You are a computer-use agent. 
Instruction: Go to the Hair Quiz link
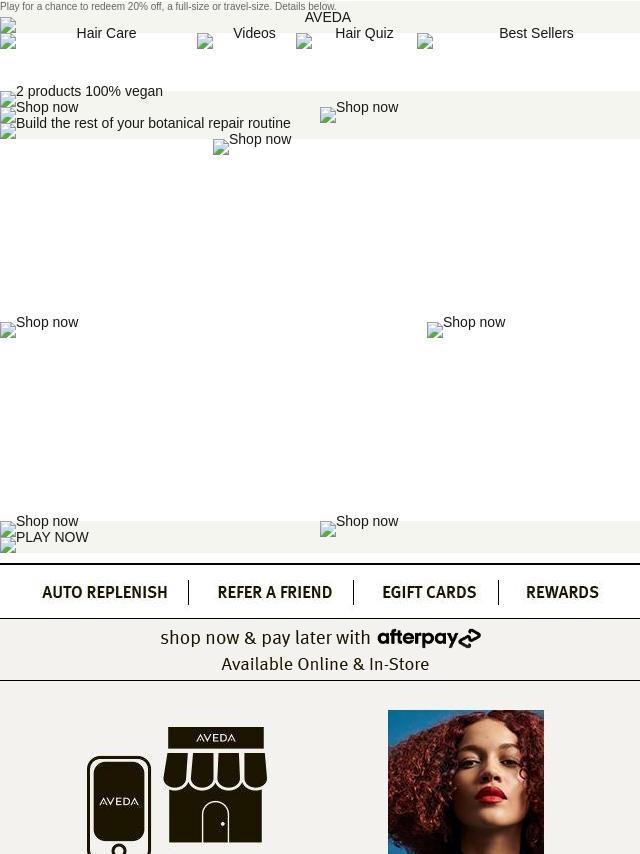(x=364, y=33)
